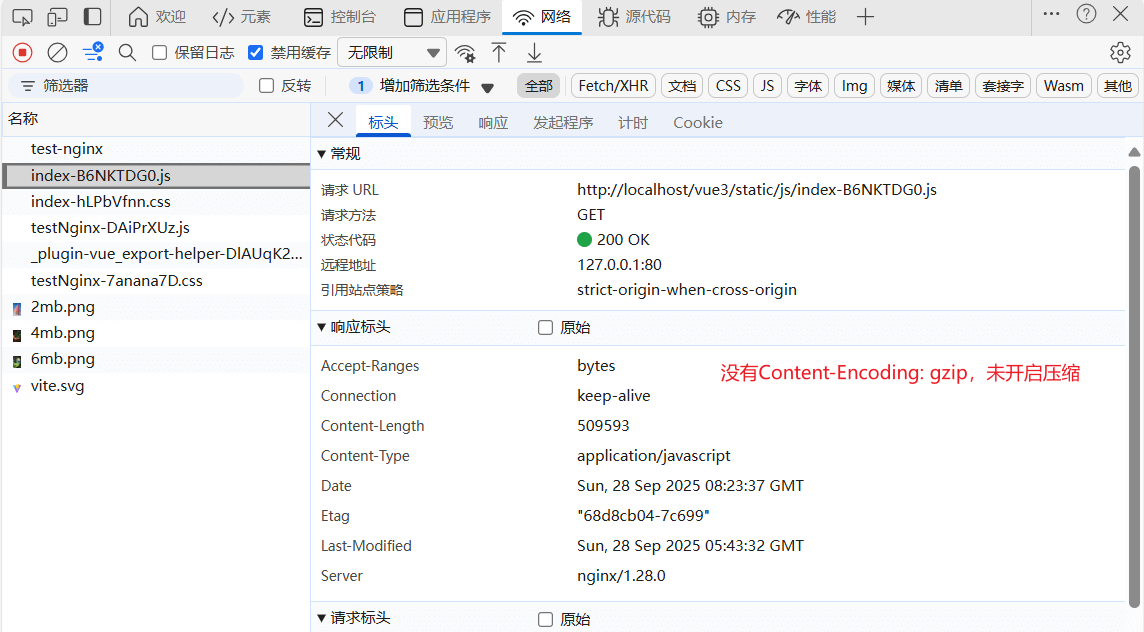Click the record network log icon

(x=23, y=53)
